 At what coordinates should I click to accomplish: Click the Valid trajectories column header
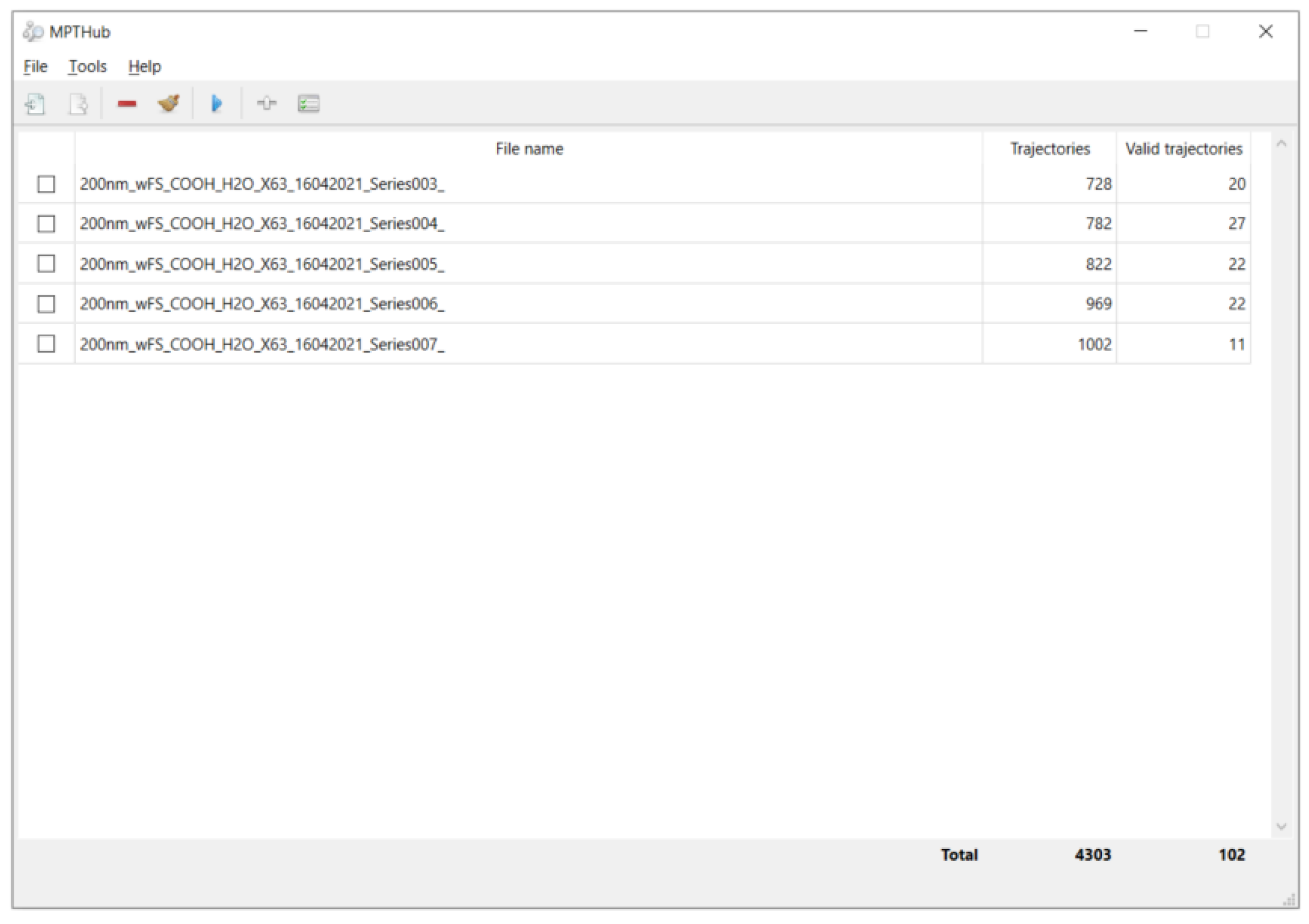pyautogui.click(x=1183, y=149)
